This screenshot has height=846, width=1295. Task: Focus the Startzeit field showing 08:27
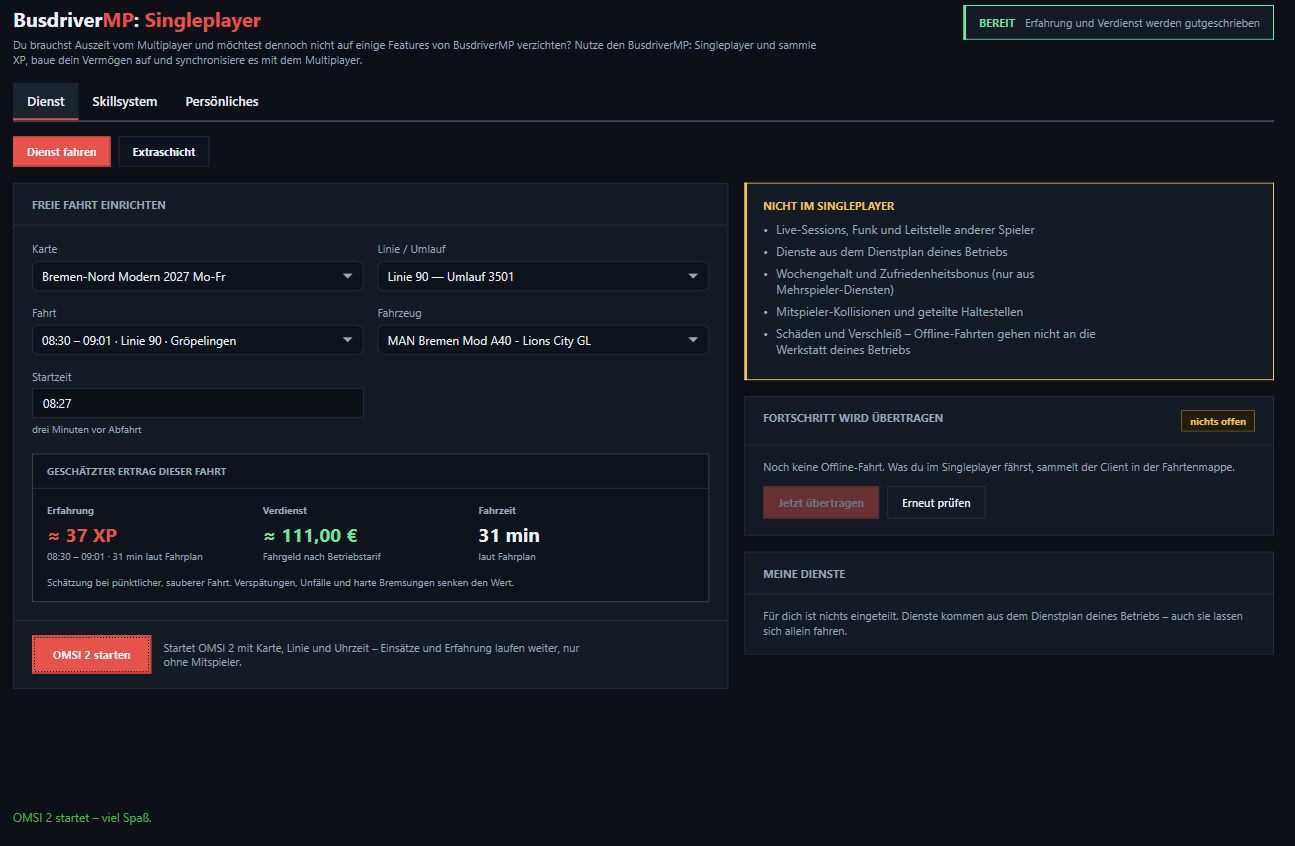point(198,403)
